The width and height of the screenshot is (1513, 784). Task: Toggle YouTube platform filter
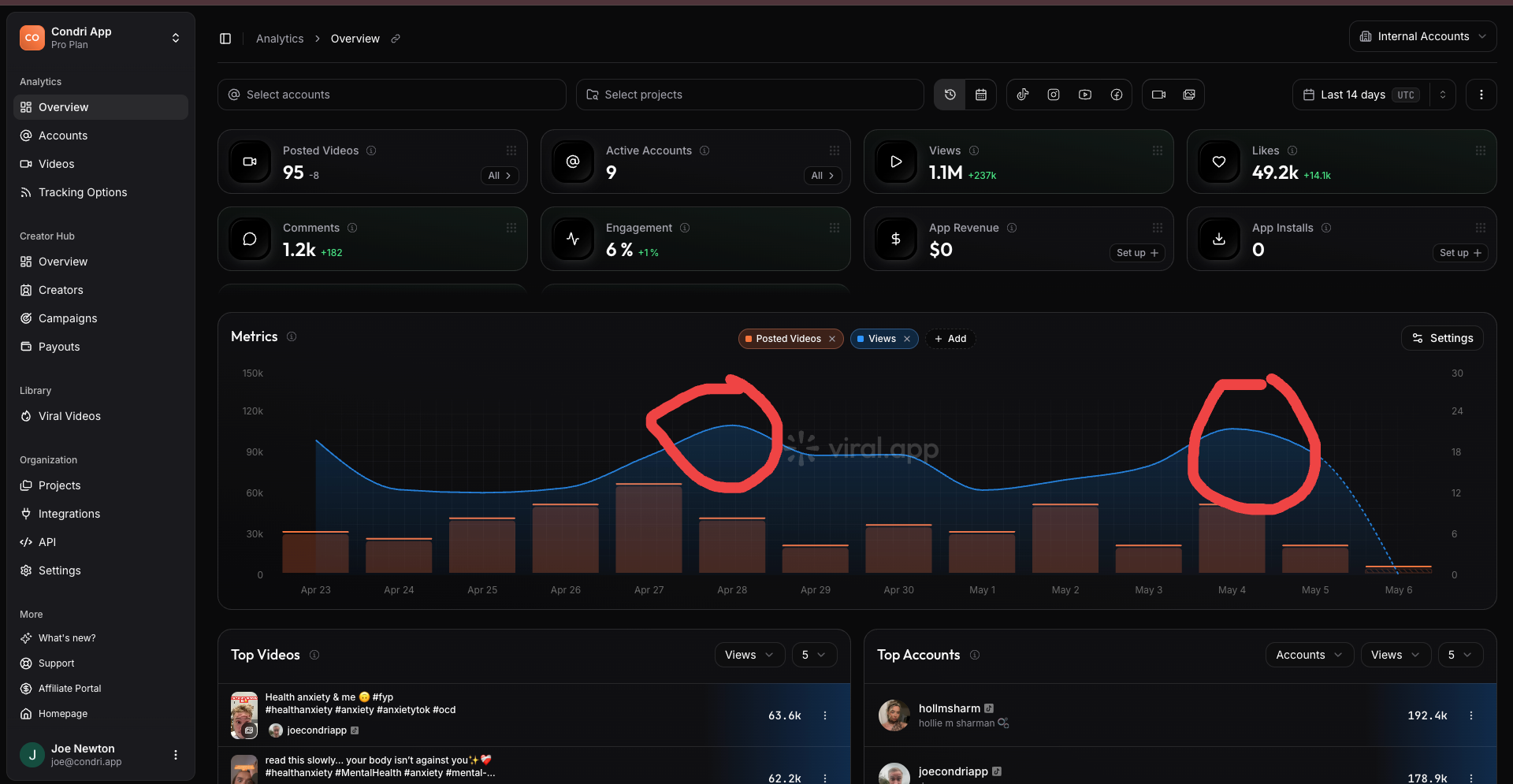tap(1085, 95)
